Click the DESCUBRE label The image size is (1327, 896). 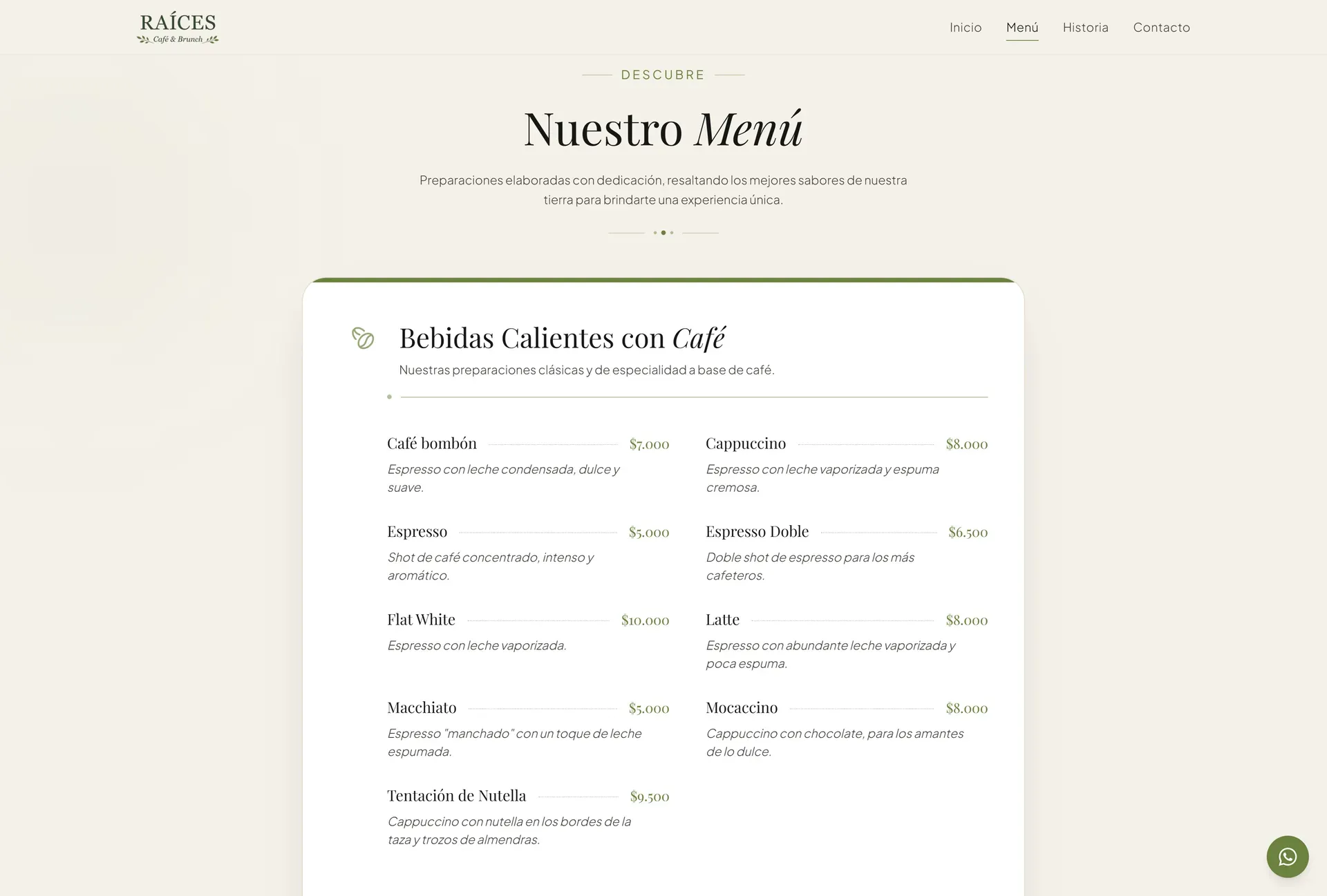tap(663, 75)
